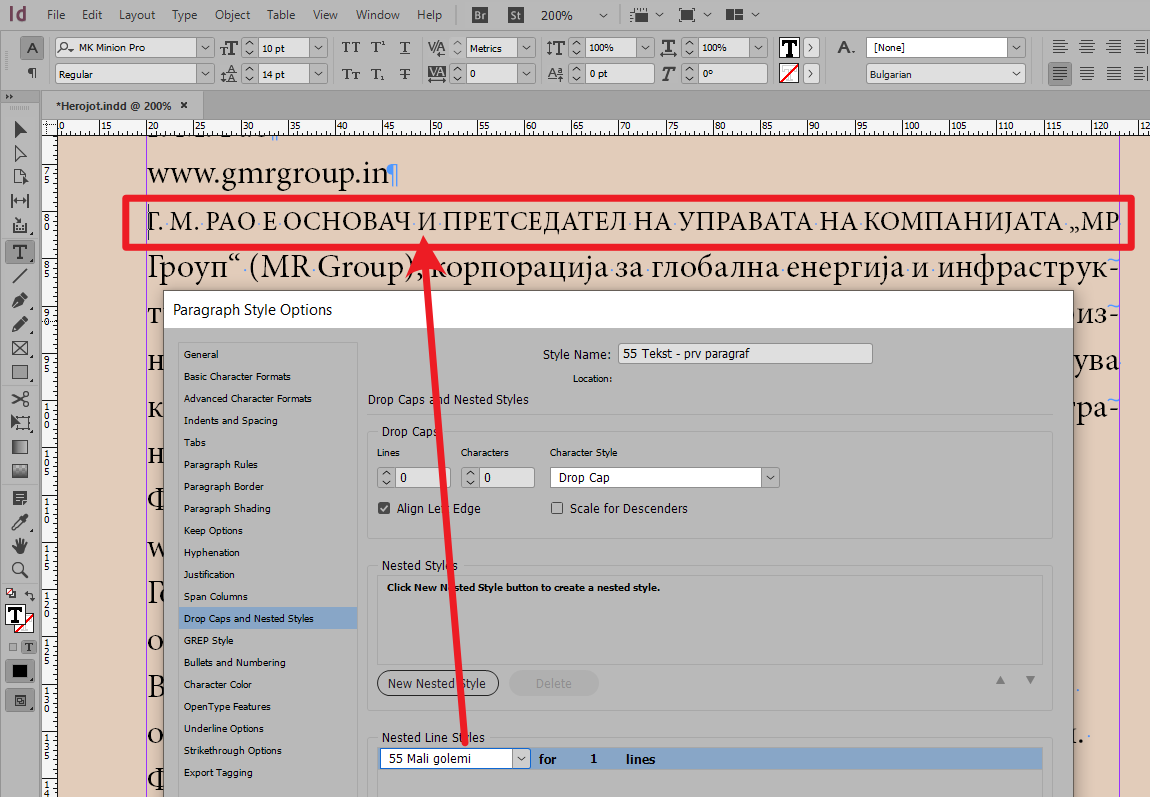This screenshot has width=1150, height=797.
Task: Select the Zoom tool magnifier
Action: coord(20,570)
